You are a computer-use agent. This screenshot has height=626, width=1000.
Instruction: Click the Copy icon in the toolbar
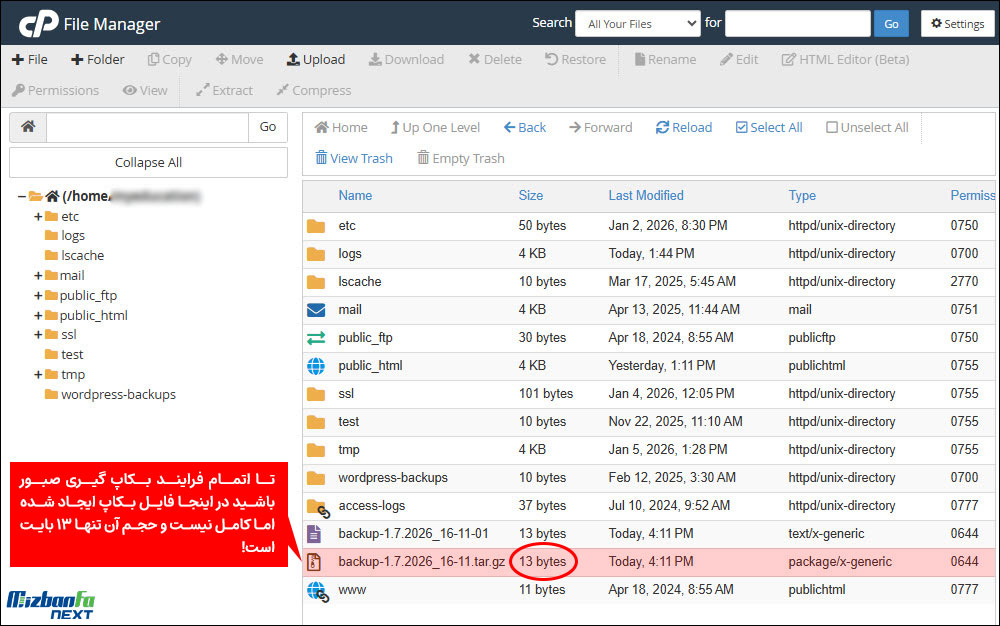(x=169, y=60)
